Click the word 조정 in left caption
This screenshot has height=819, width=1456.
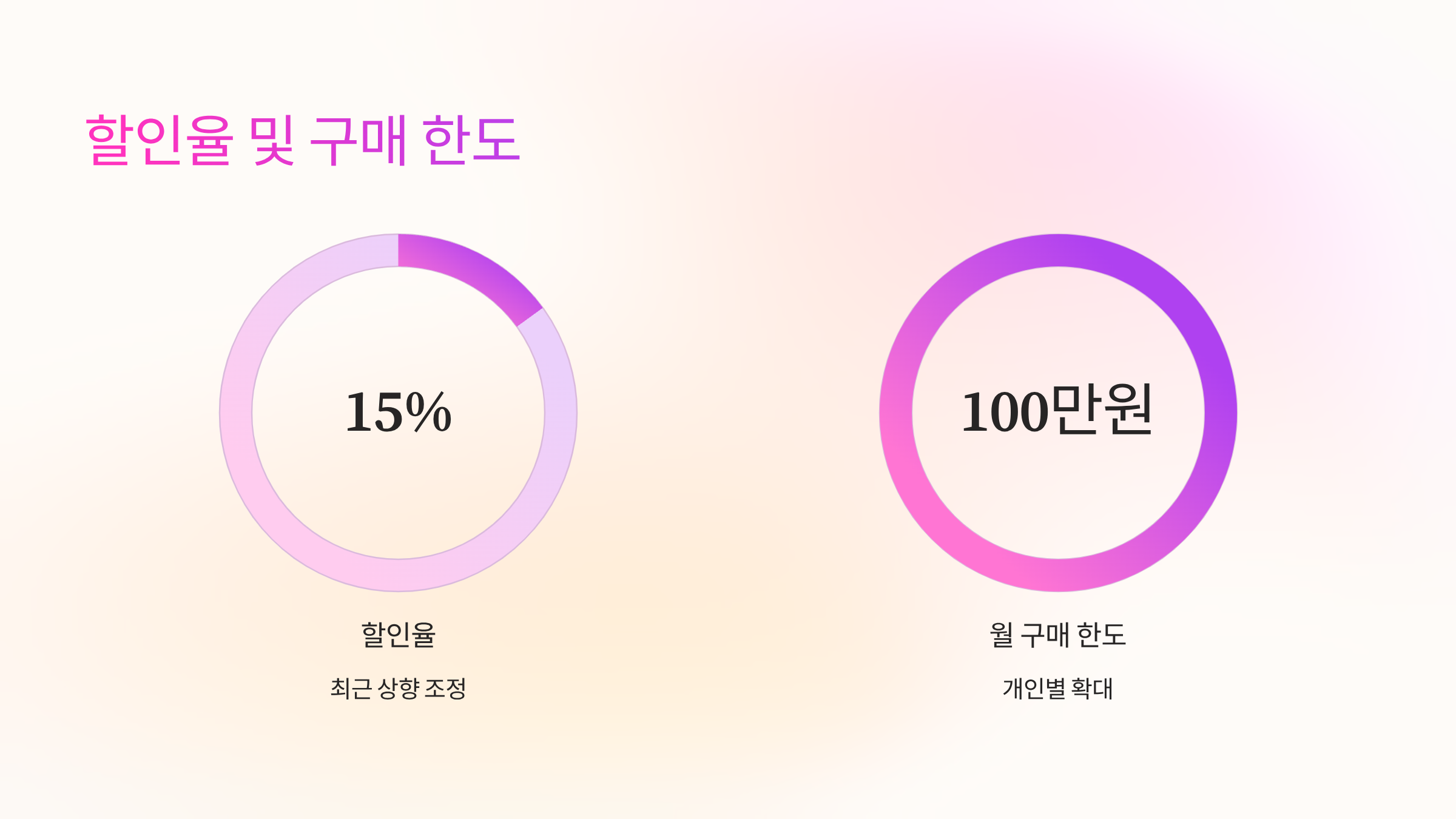pos(445,689)
